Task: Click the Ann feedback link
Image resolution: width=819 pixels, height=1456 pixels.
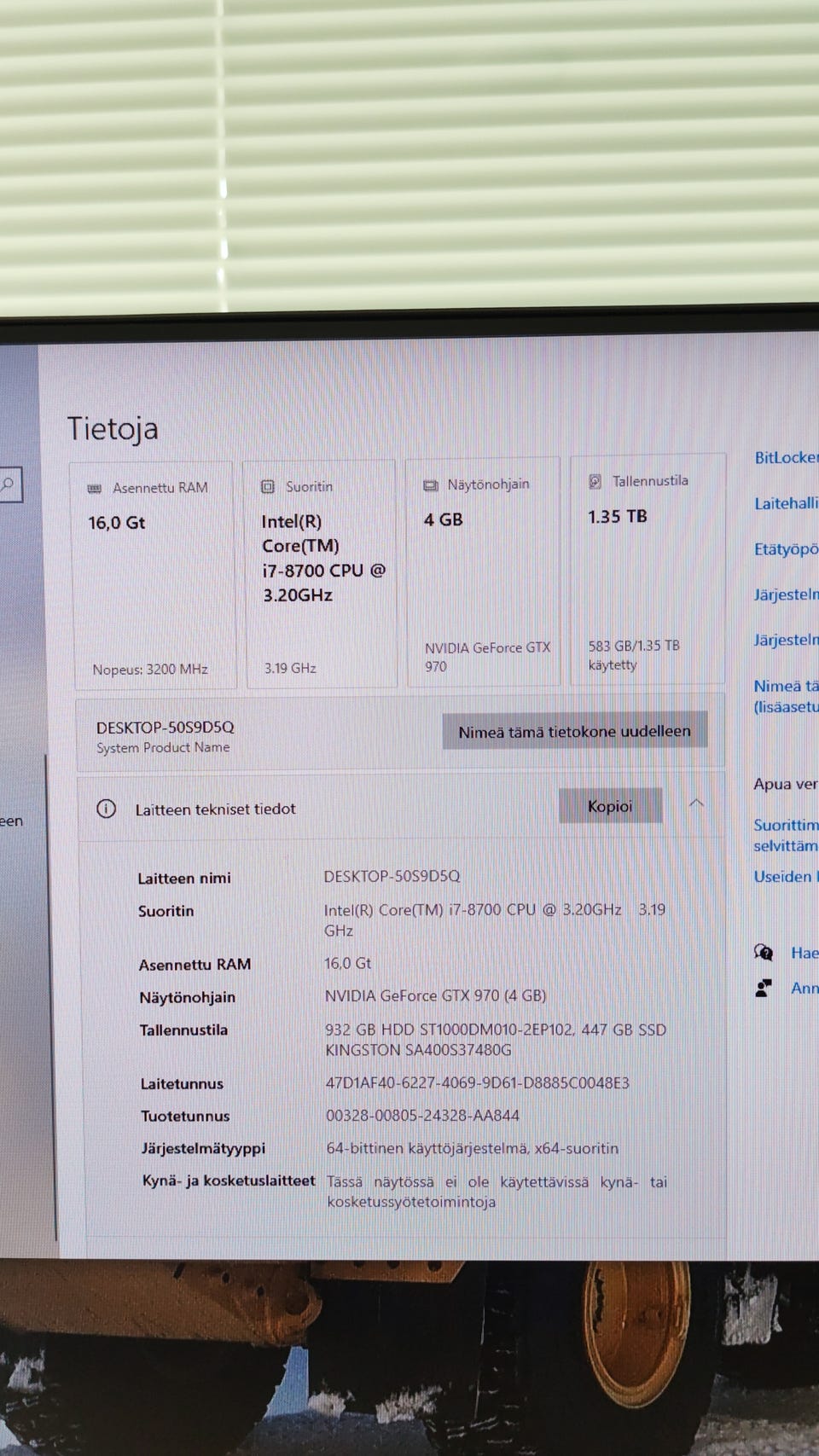Action: [804, 988]
